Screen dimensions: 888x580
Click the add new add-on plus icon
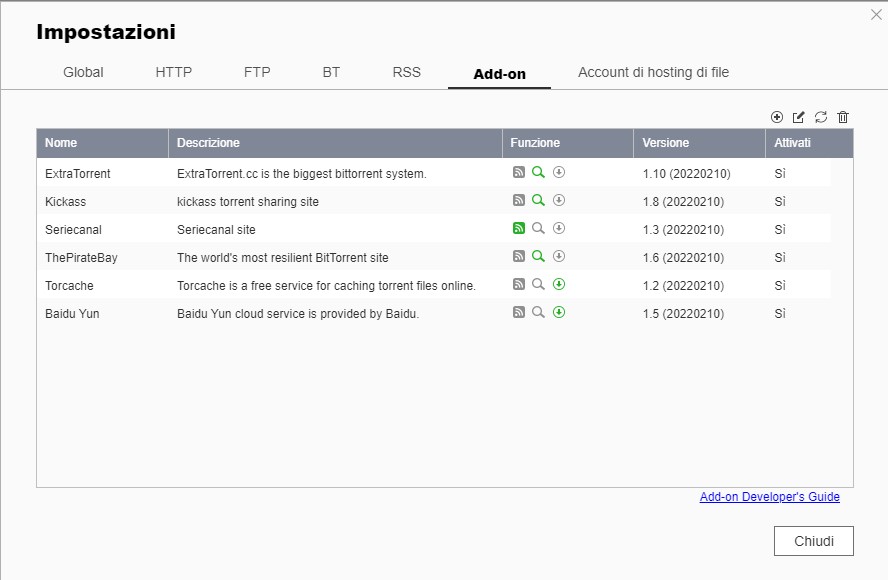click(x=777, y=117)
